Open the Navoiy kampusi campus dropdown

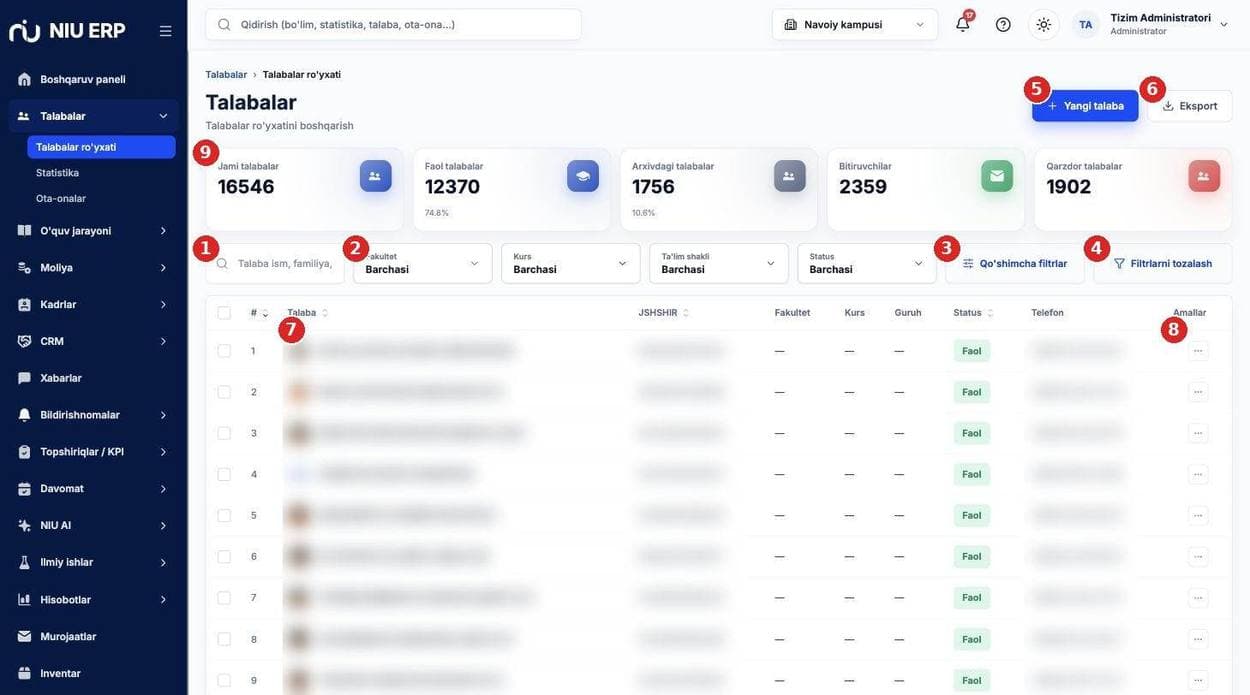[855, 24]
